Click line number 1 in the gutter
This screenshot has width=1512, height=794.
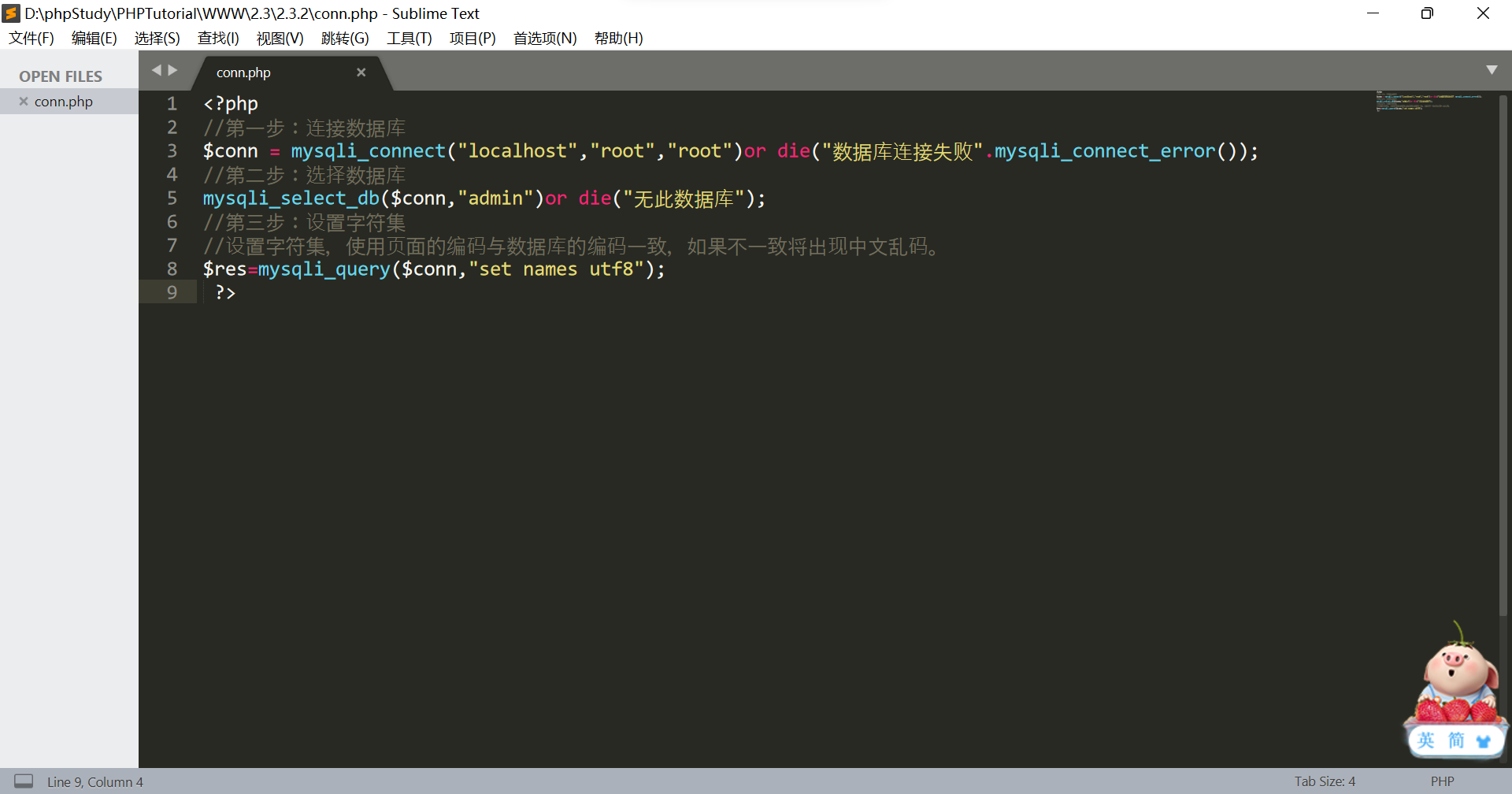coord(172,103)
